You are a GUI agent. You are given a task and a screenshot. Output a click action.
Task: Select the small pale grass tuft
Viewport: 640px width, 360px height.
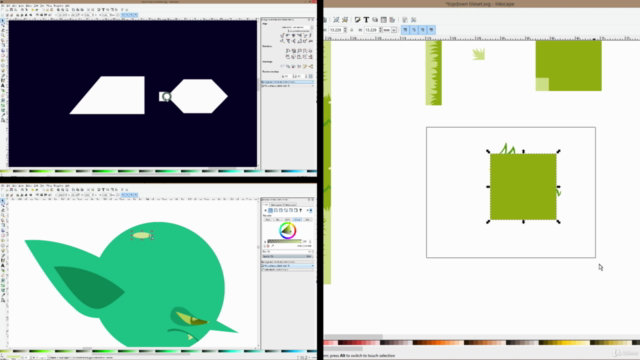click(479, 54)
